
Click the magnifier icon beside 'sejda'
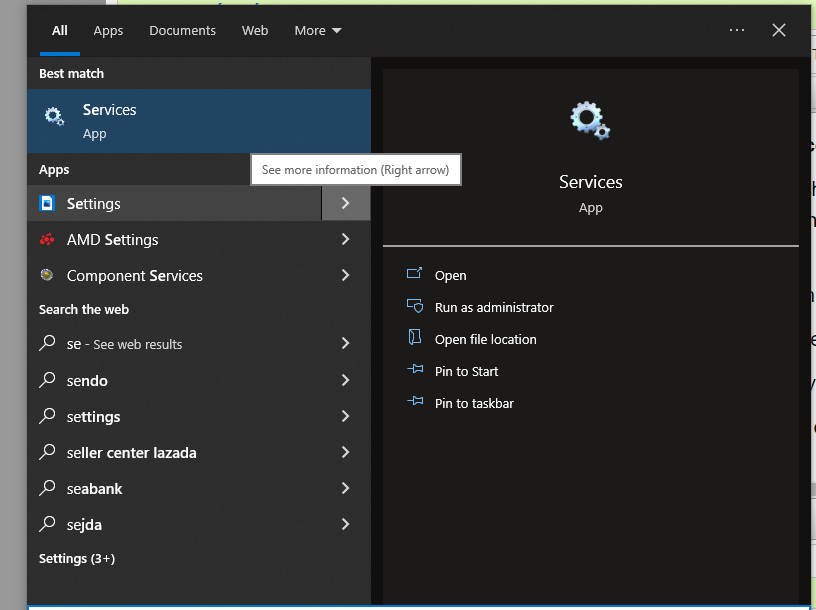tap(47, 524)
